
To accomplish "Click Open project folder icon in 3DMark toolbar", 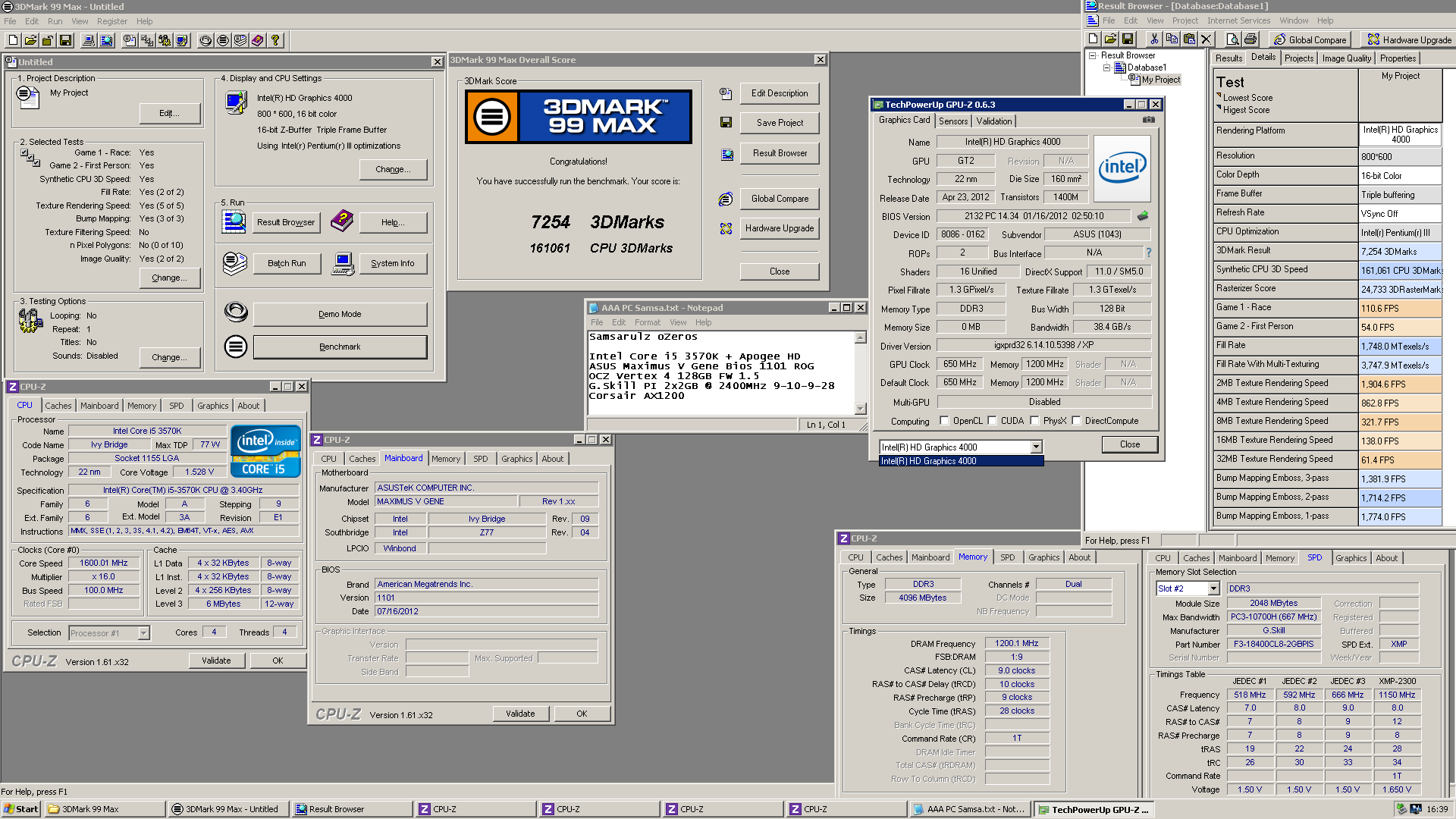I will [x=30, y=40].
